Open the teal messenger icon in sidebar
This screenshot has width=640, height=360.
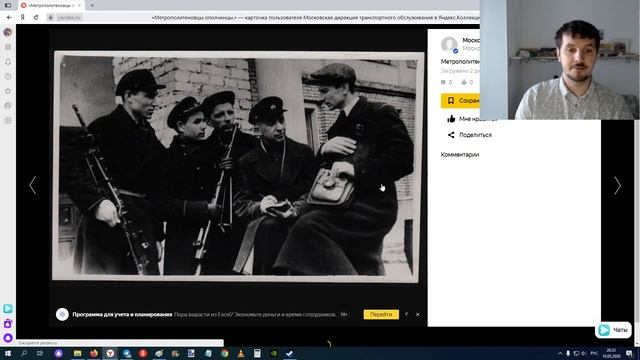pos(8,309)
